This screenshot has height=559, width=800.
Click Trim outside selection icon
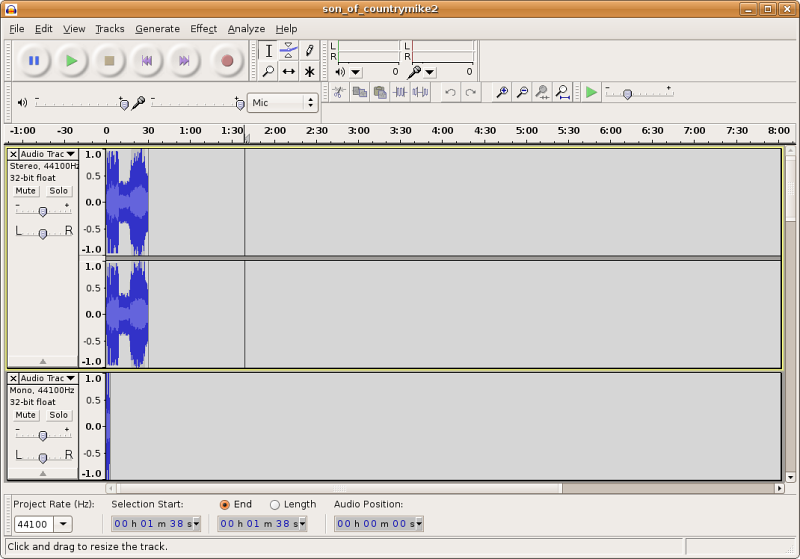(x=400, y=92)
